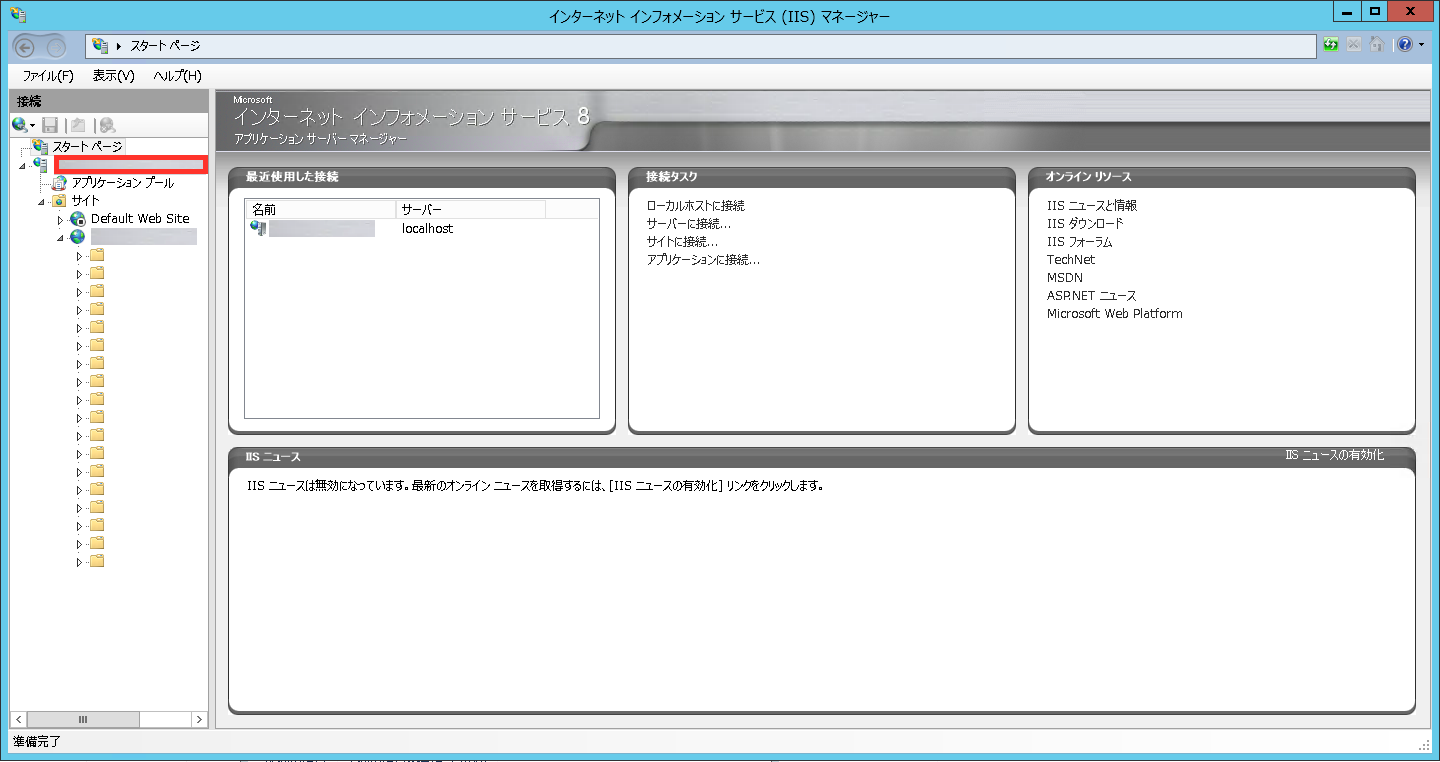Click the gray Stop X icon
This screenshot has width=1440, height=762.
click(1354, 45)
